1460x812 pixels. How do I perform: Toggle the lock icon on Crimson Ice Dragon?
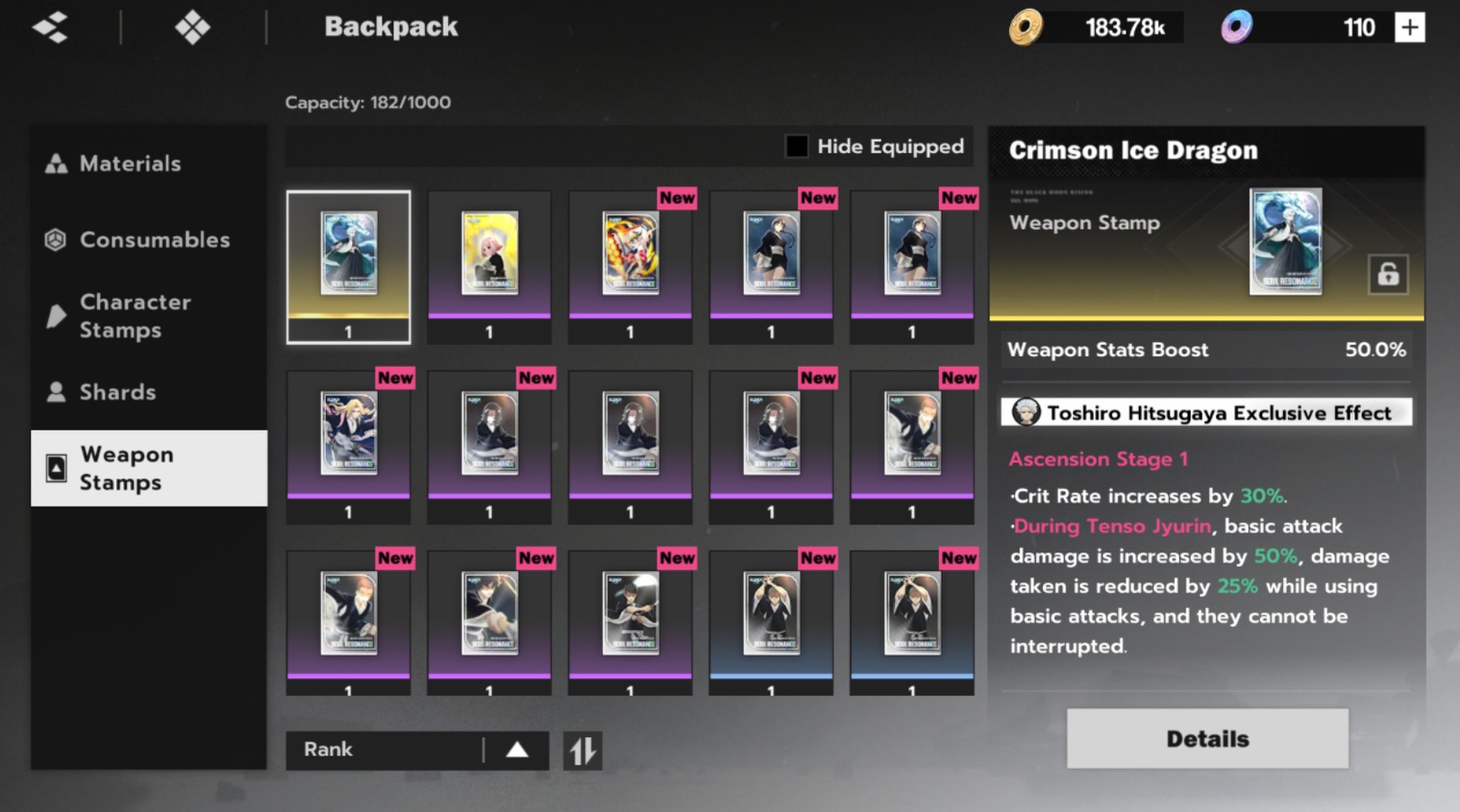pos(1388,274)
